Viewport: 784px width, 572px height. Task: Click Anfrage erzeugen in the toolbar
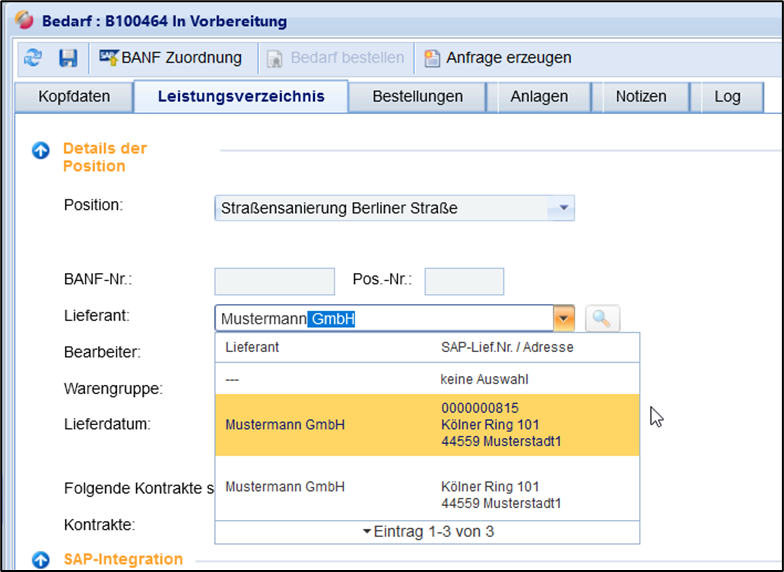click(498, 58)
